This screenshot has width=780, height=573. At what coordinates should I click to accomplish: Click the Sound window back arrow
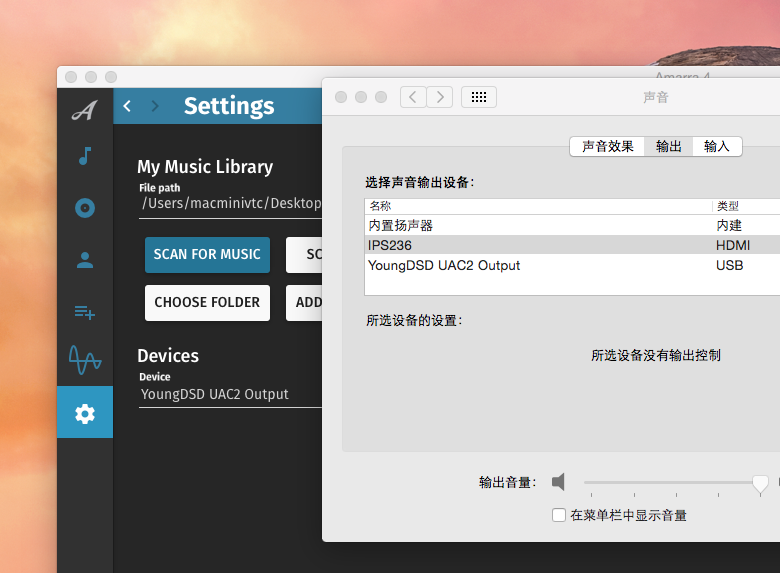[413, 97]
